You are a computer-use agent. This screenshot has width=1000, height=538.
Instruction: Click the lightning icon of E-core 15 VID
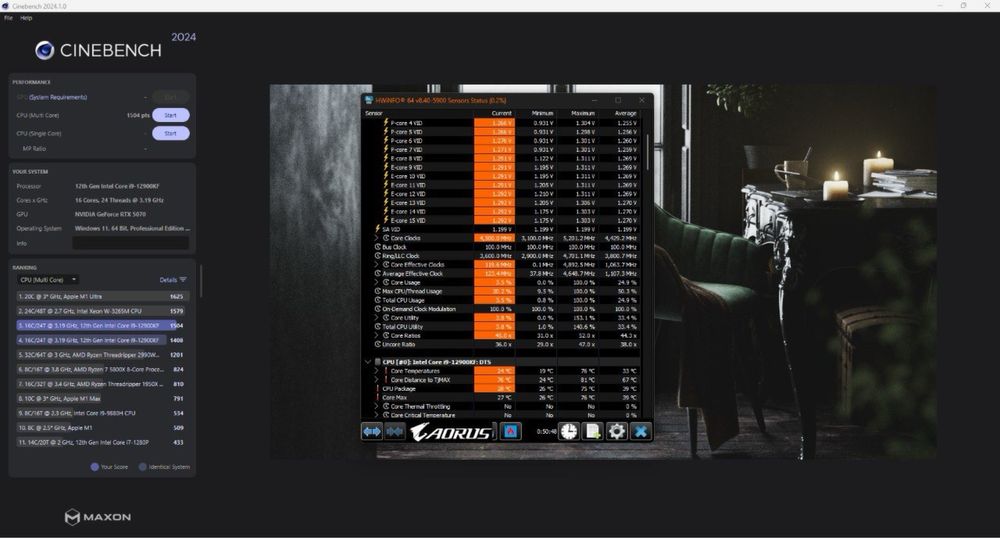pyautogui.click(x=386, y=220)
